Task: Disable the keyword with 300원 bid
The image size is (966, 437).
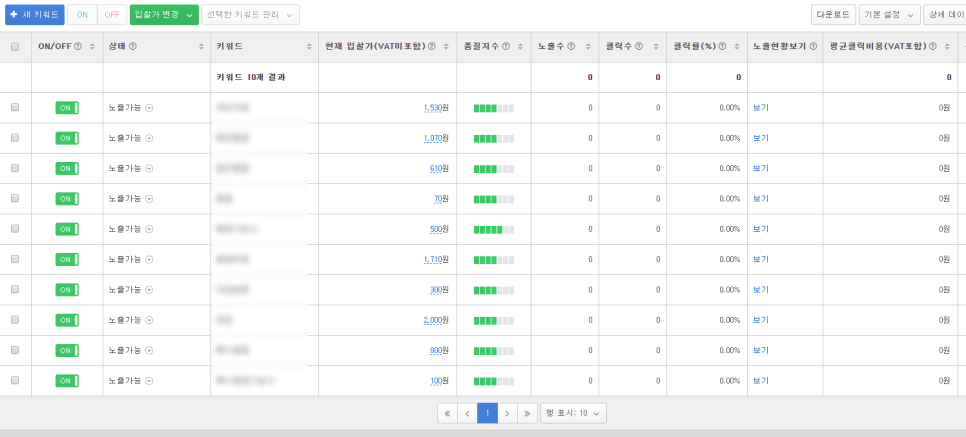Action: pos(67,290)
